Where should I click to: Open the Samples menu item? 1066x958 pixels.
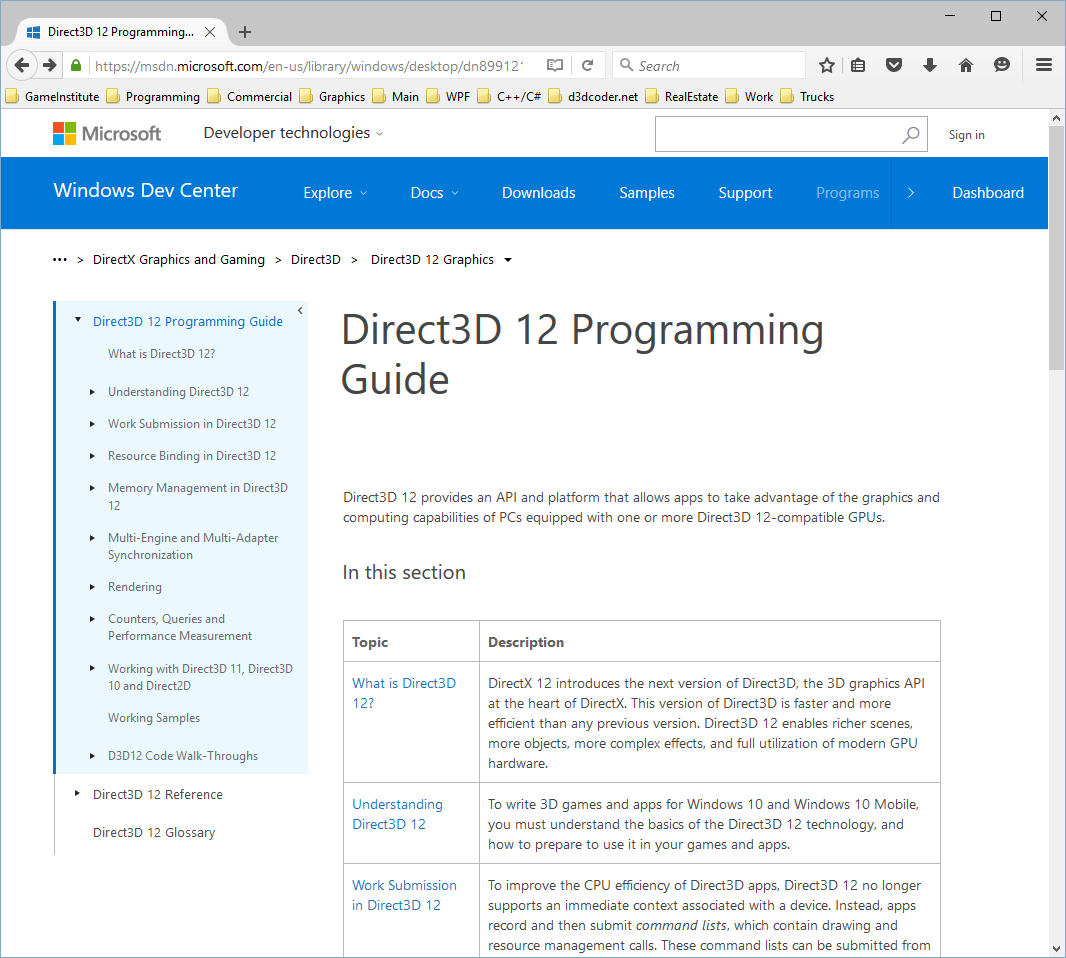646,193
